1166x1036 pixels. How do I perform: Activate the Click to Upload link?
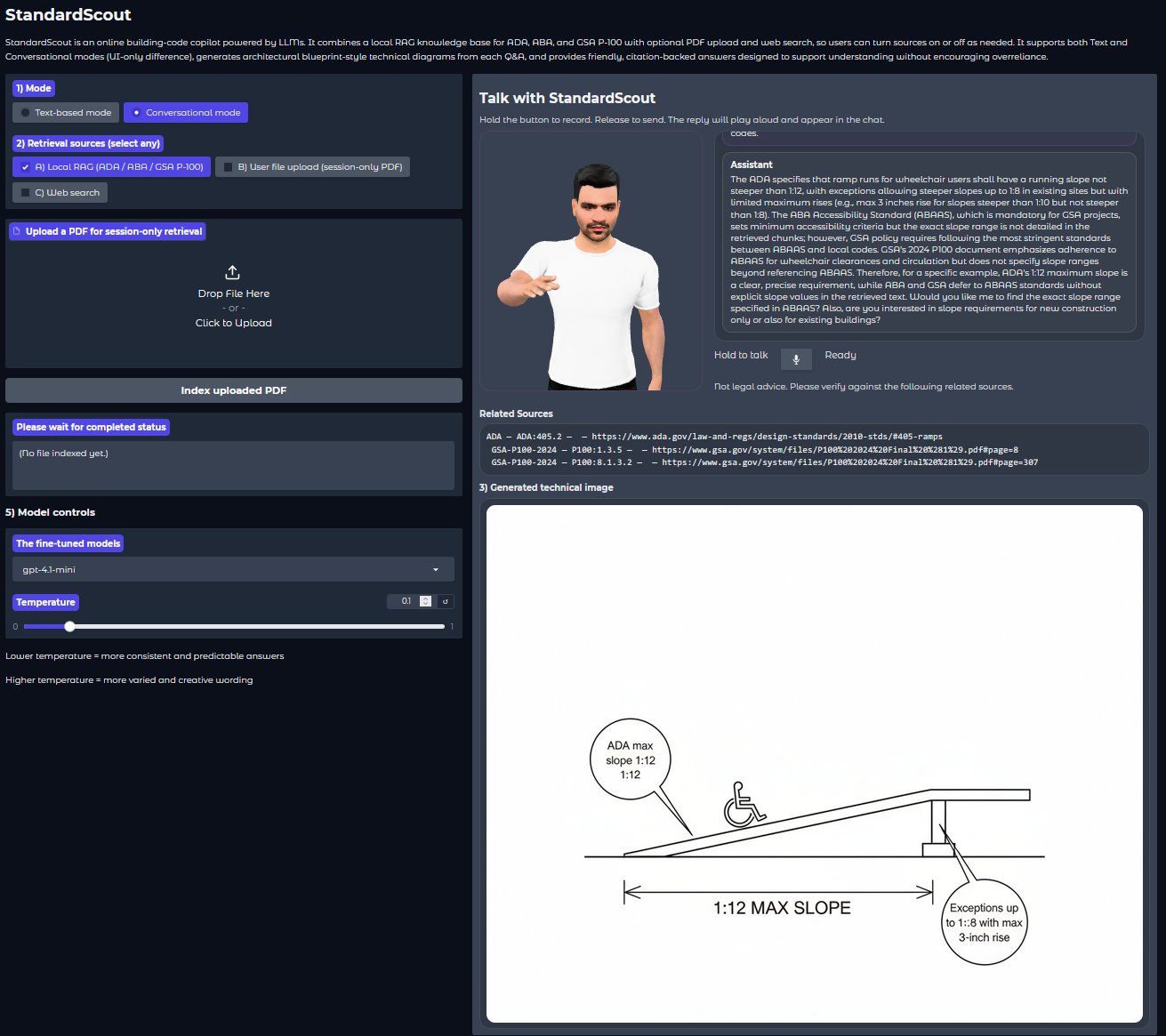(x=233, y=322)
